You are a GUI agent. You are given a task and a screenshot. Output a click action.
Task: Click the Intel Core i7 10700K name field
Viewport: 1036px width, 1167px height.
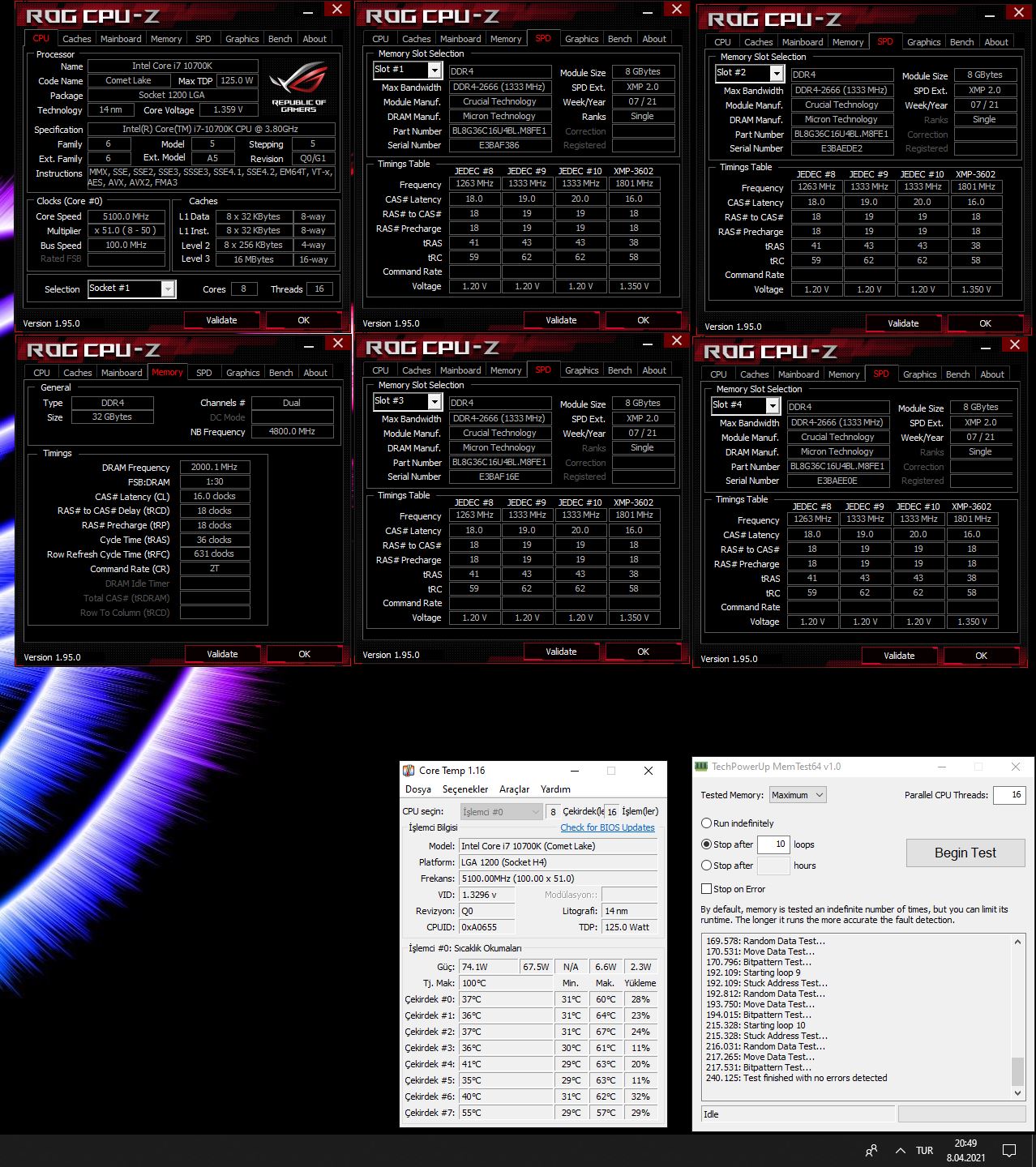tap(173, 66)
